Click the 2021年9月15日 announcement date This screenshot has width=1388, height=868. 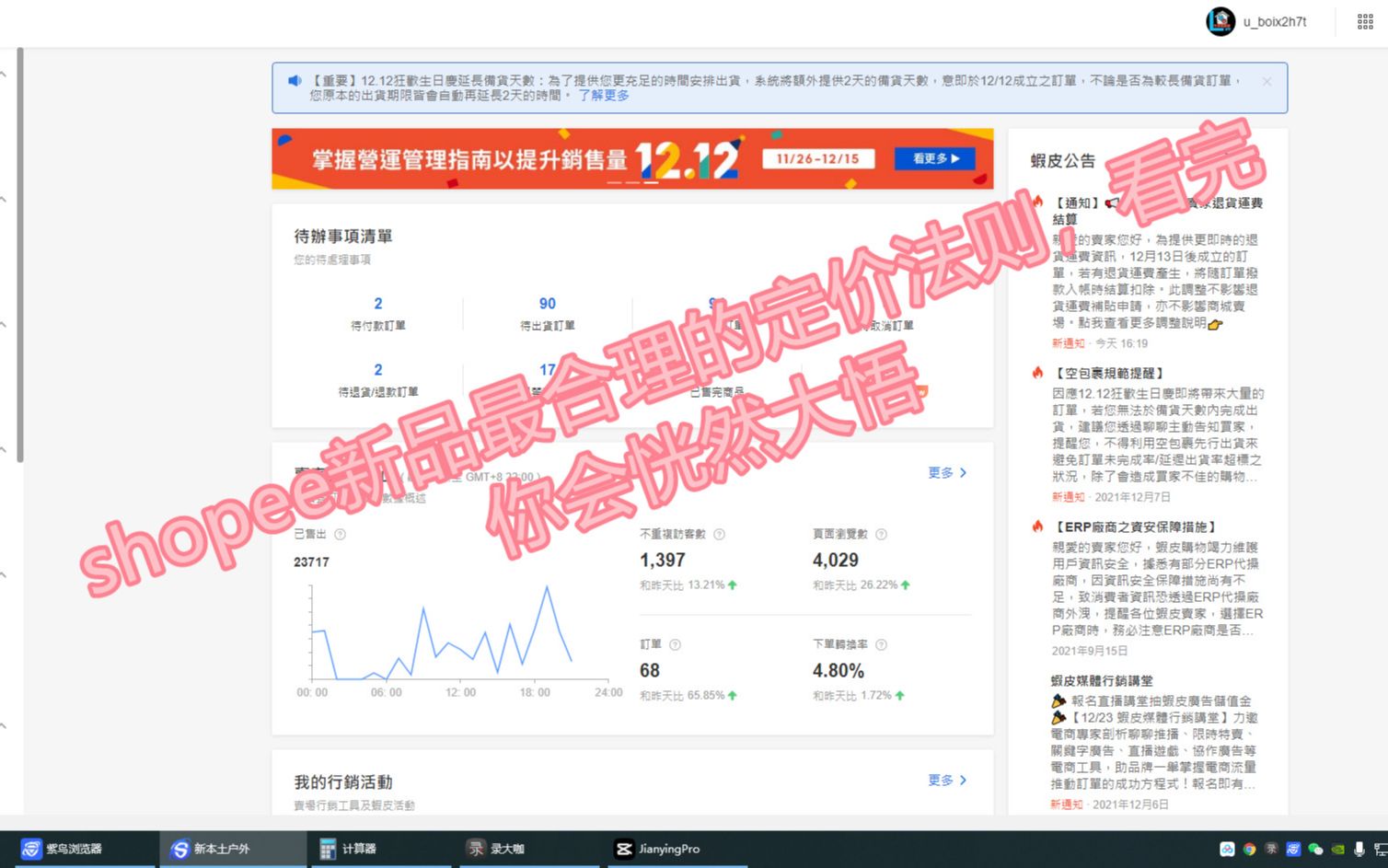[1090, 651]
